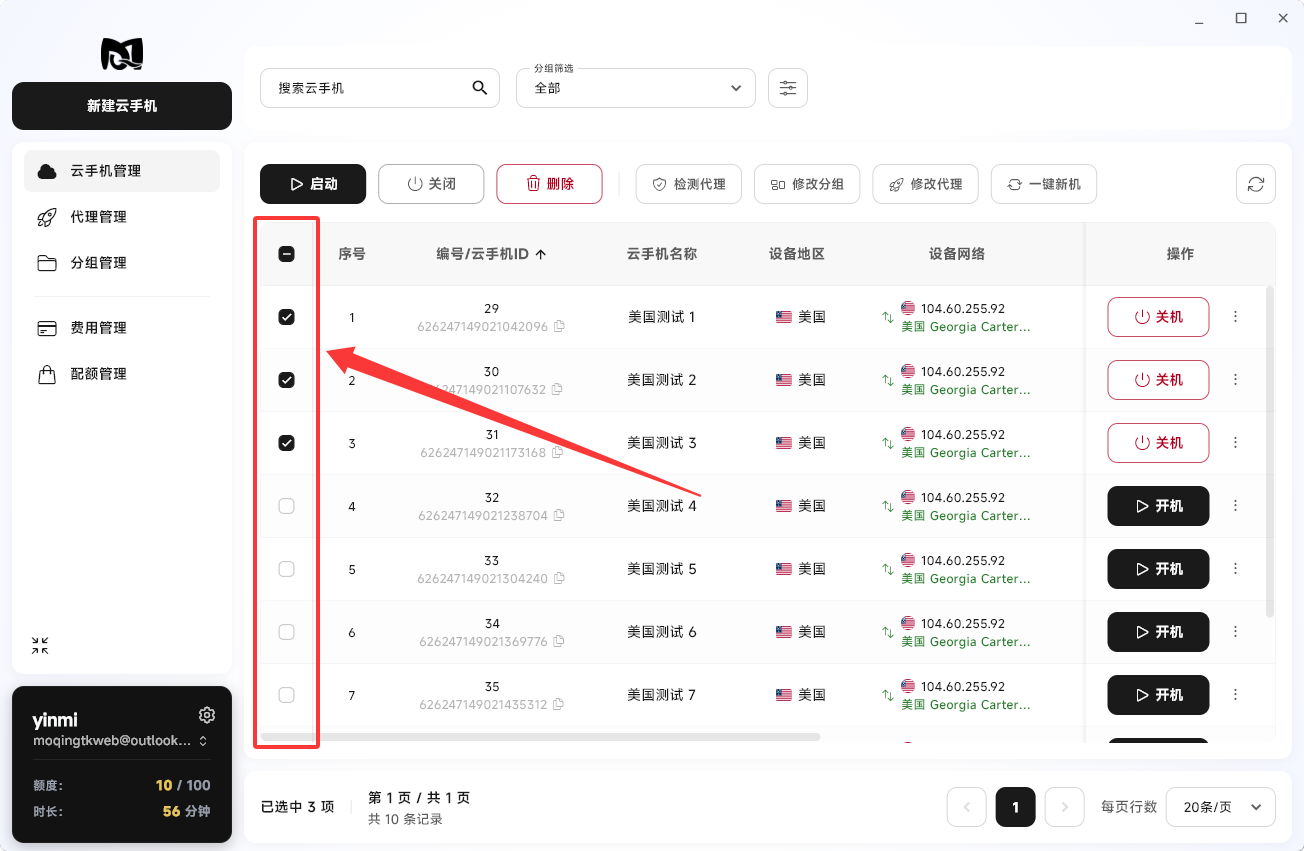The image size is (1304, 851).
Task: Click US flag icon in 美国测试 5 region
Action: (784, 569)
